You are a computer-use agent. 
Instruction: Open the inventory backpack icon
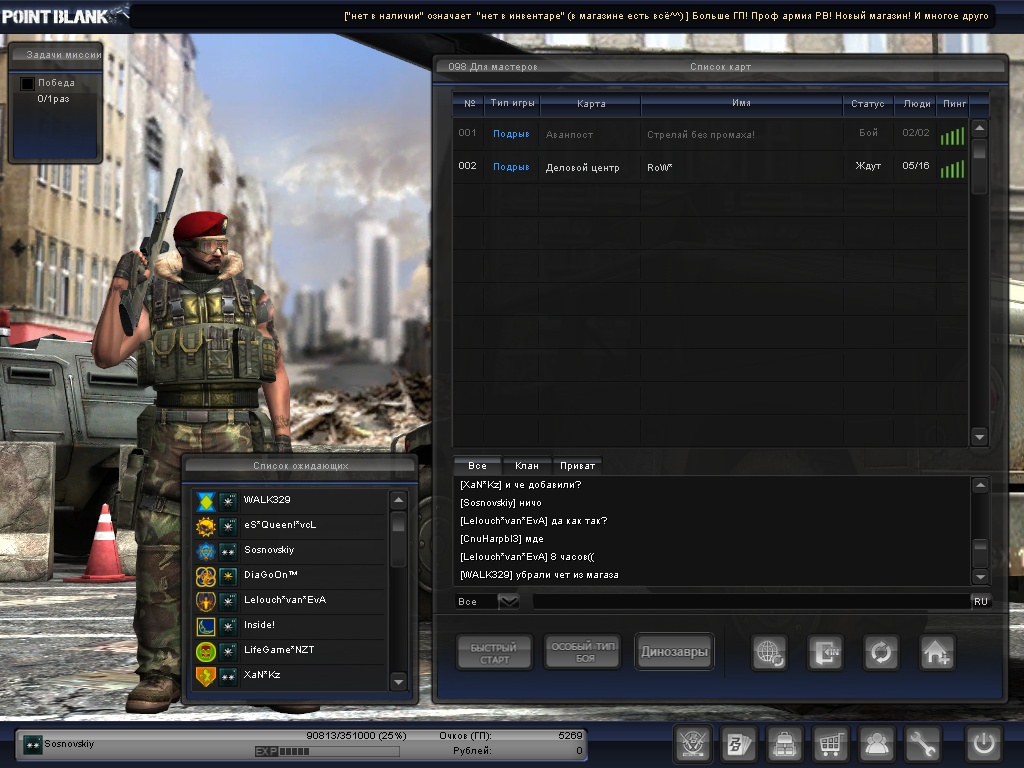784,745
